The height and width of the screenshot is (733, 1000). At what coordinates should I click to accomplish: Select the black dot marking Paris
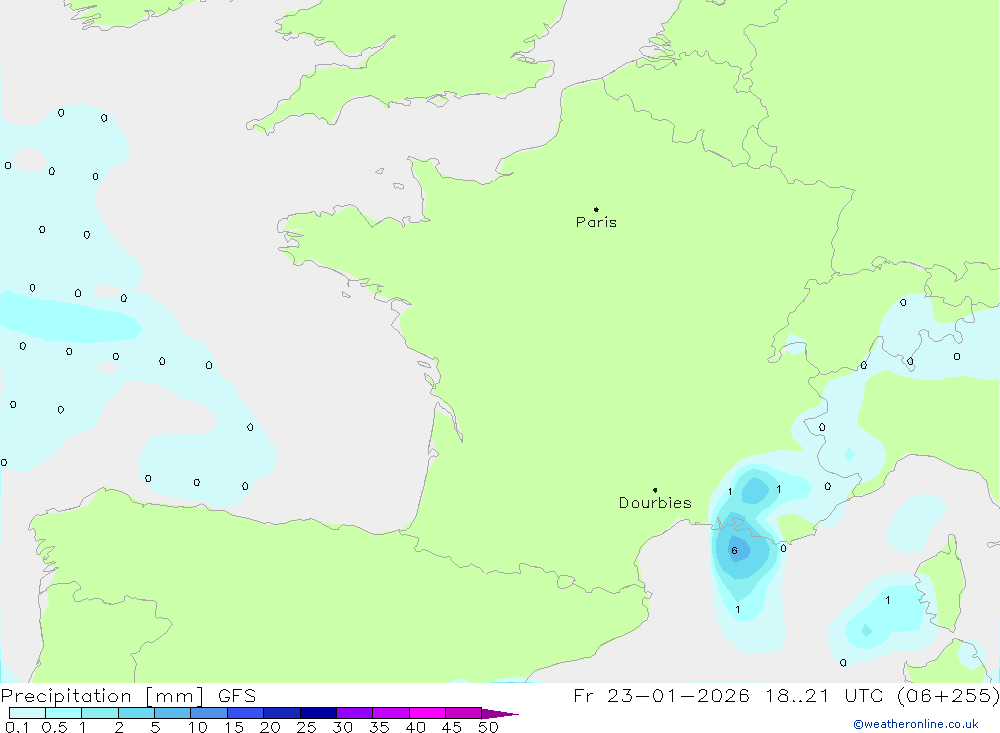click(x=596, y=209)
